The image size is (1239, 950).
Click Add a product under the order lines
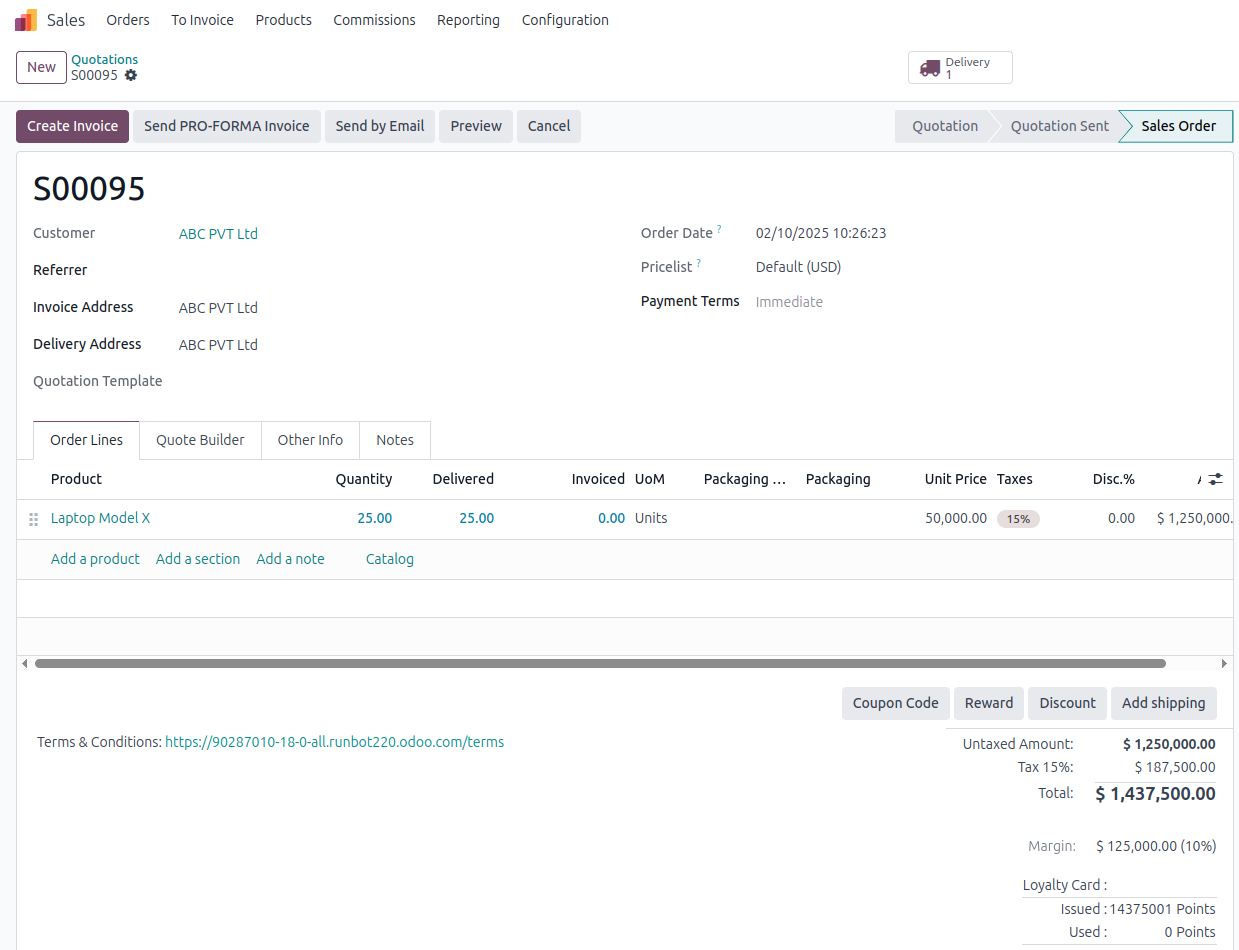coord(95,559)
